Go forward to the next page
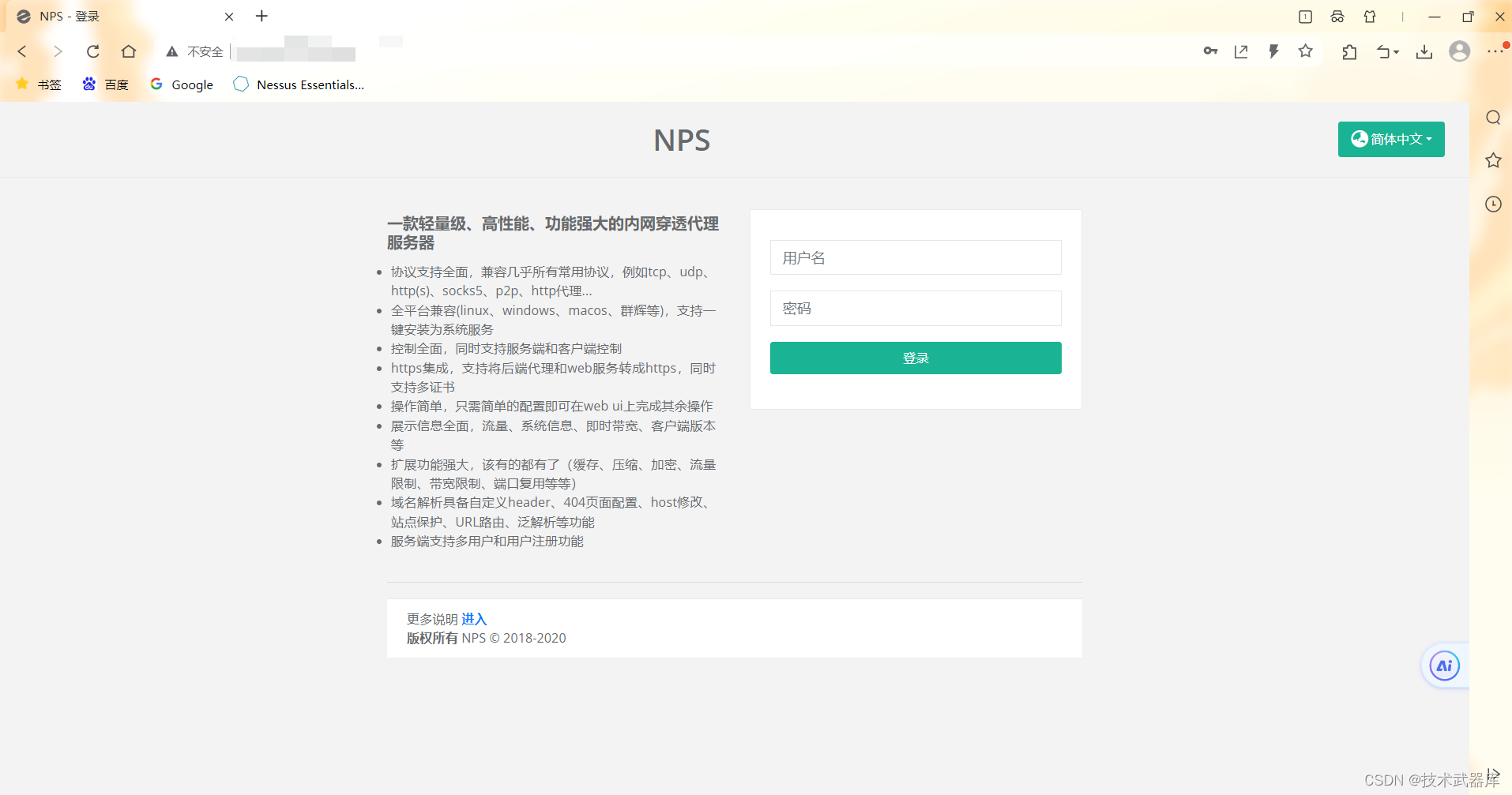 (x=58, y=51)
